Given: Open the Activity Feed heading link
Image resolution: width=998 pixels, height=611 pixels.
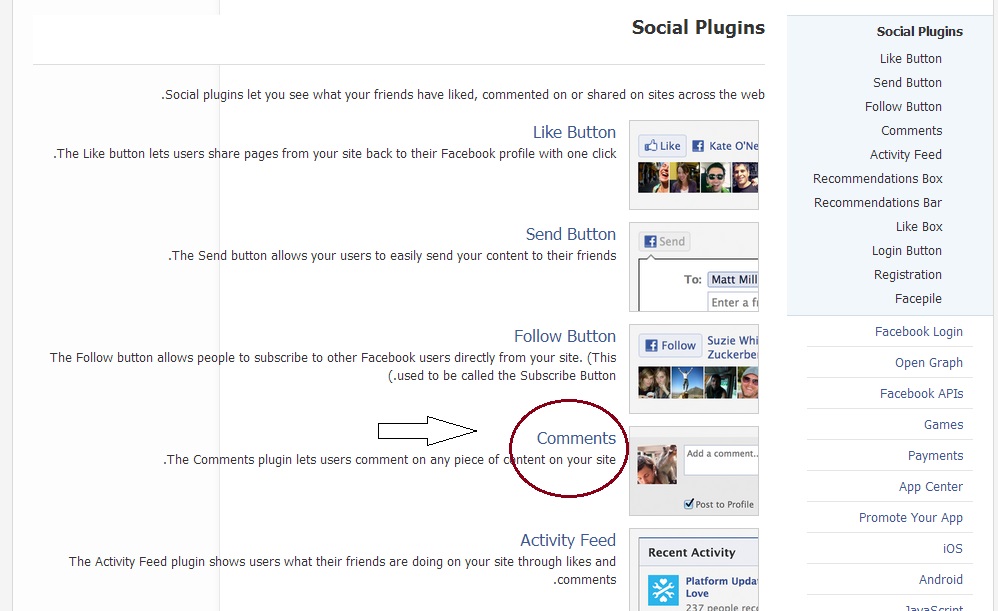Looking at the screenshot, I should pyautogui.click(x=568, y=540).
